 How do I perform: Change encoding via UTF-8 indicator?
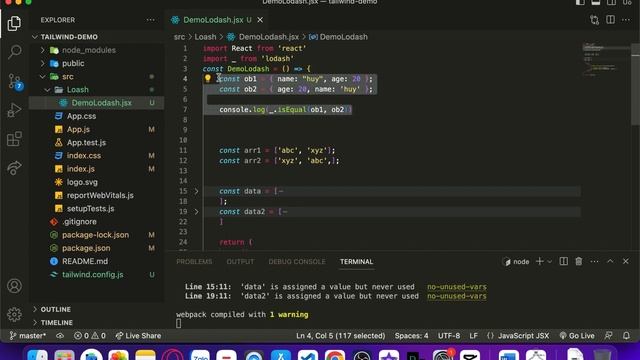449,336
